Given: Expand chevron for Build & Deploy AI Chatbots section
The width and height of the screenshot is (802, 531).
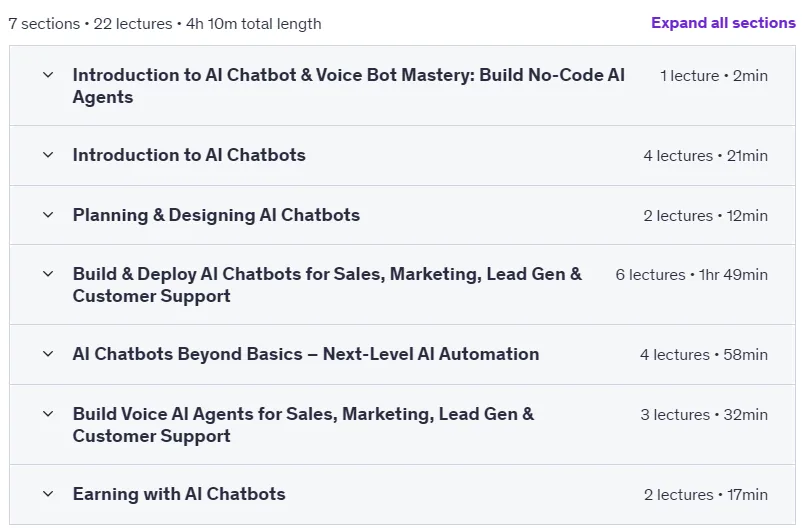Looking at the screenshot, I should pos(48,274).
